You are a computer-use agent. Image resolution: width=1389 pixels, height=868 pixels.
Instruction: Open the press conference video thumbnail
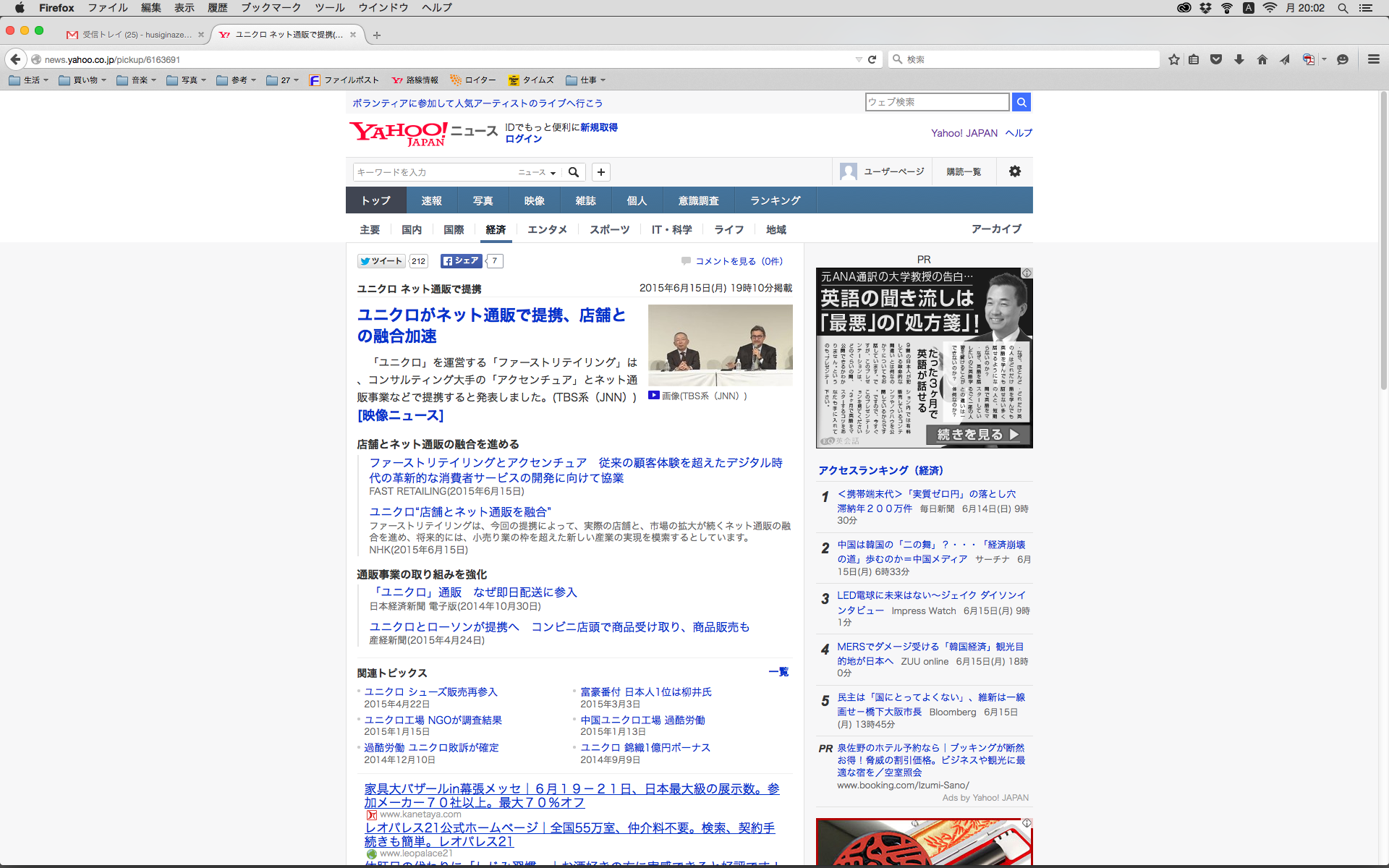pyautogui.click(x=720, y=346)
